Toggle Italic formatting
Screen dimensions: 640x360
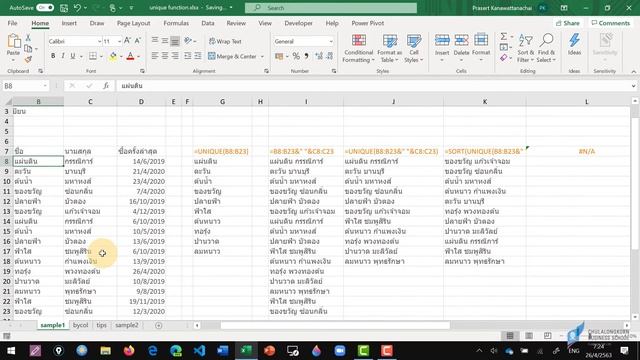tap(63, 56)
